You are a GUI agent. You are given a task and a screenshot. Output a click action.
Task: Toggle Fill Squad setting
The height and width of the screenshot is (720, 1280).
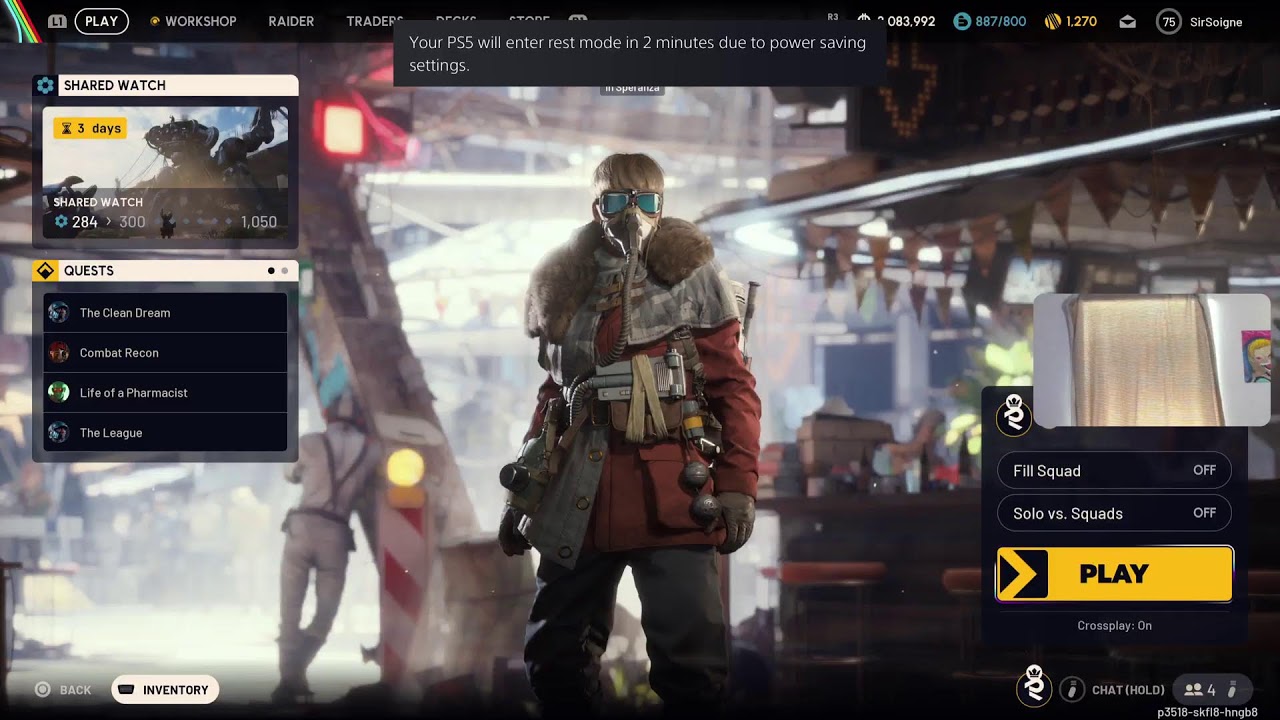pos(1114,471)
